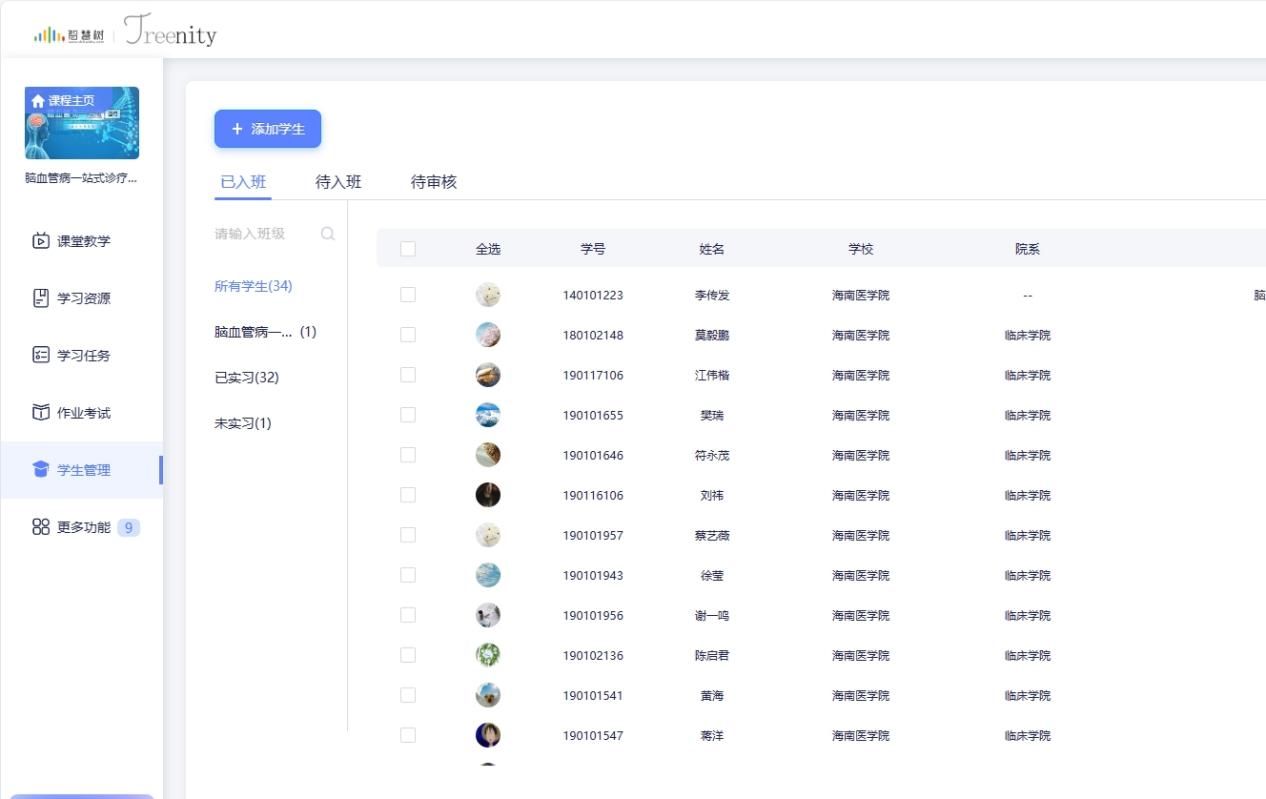Switch to the 待入班 tab
The image size is (1266, 799).
[338, 182]
